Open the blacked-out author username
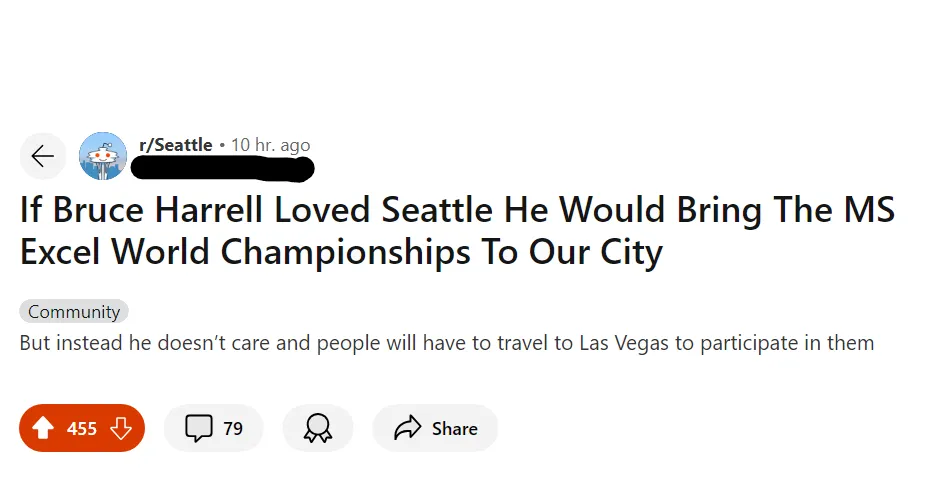Screen dimensions: 942x496 (222, 169)
